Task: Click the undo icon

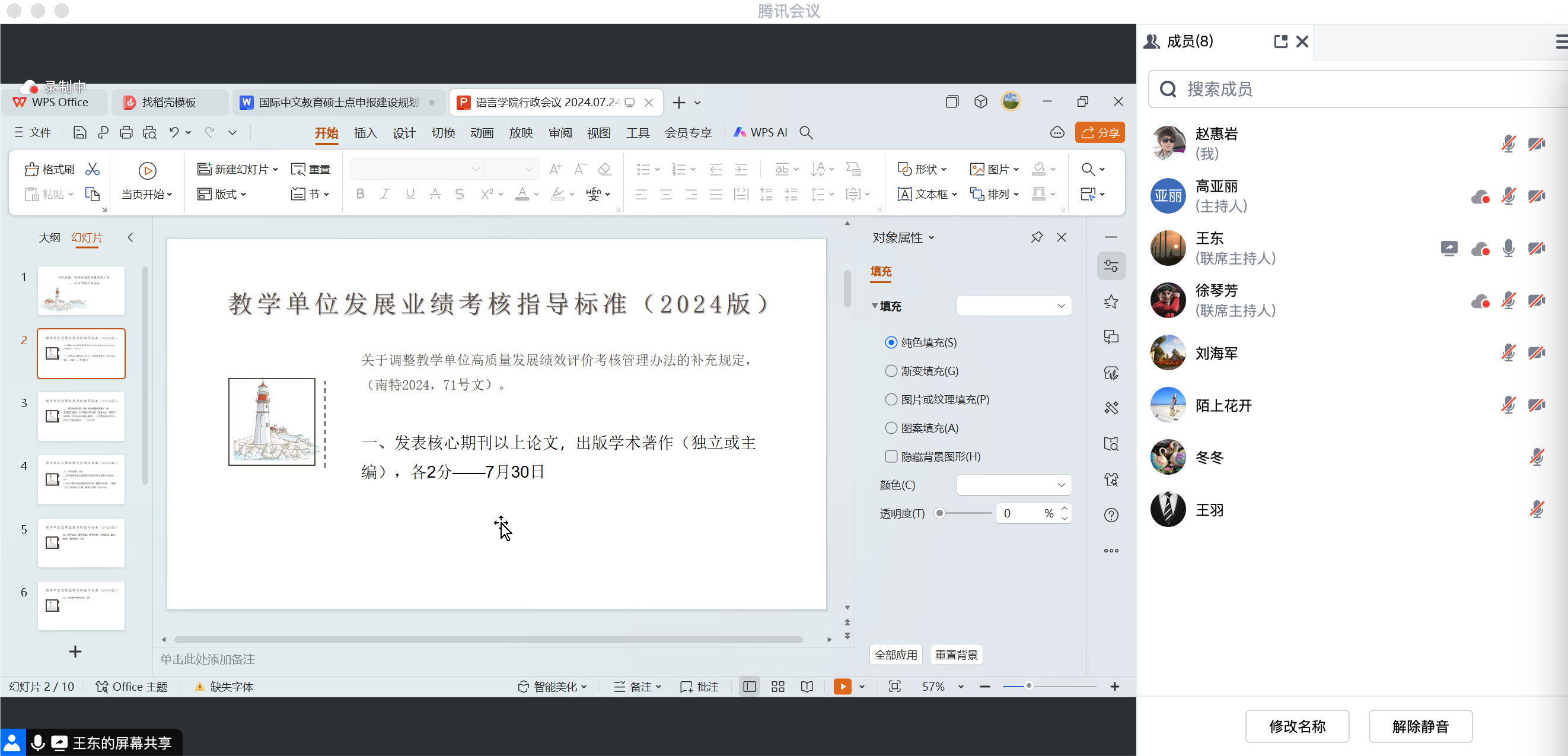Action: click(174, 132)
